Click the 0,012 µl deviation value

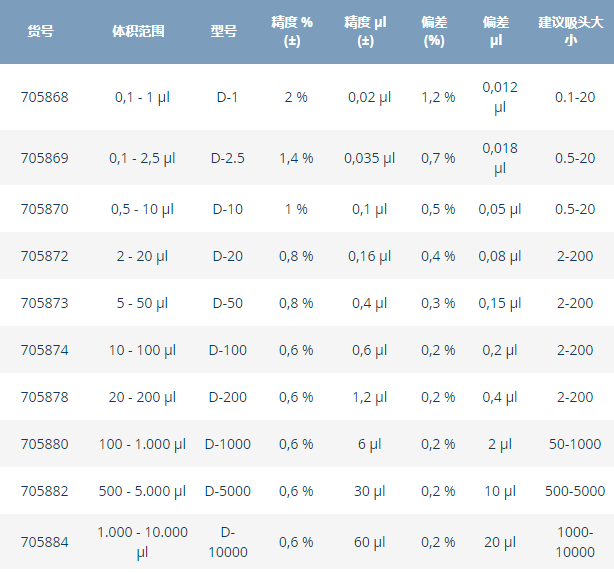coord(500,97)
